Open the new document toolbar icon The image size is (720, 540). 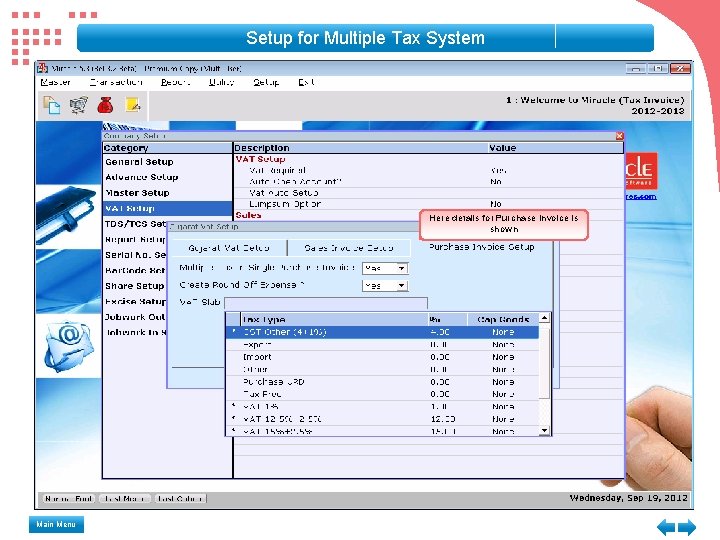(x=51, y=105)
